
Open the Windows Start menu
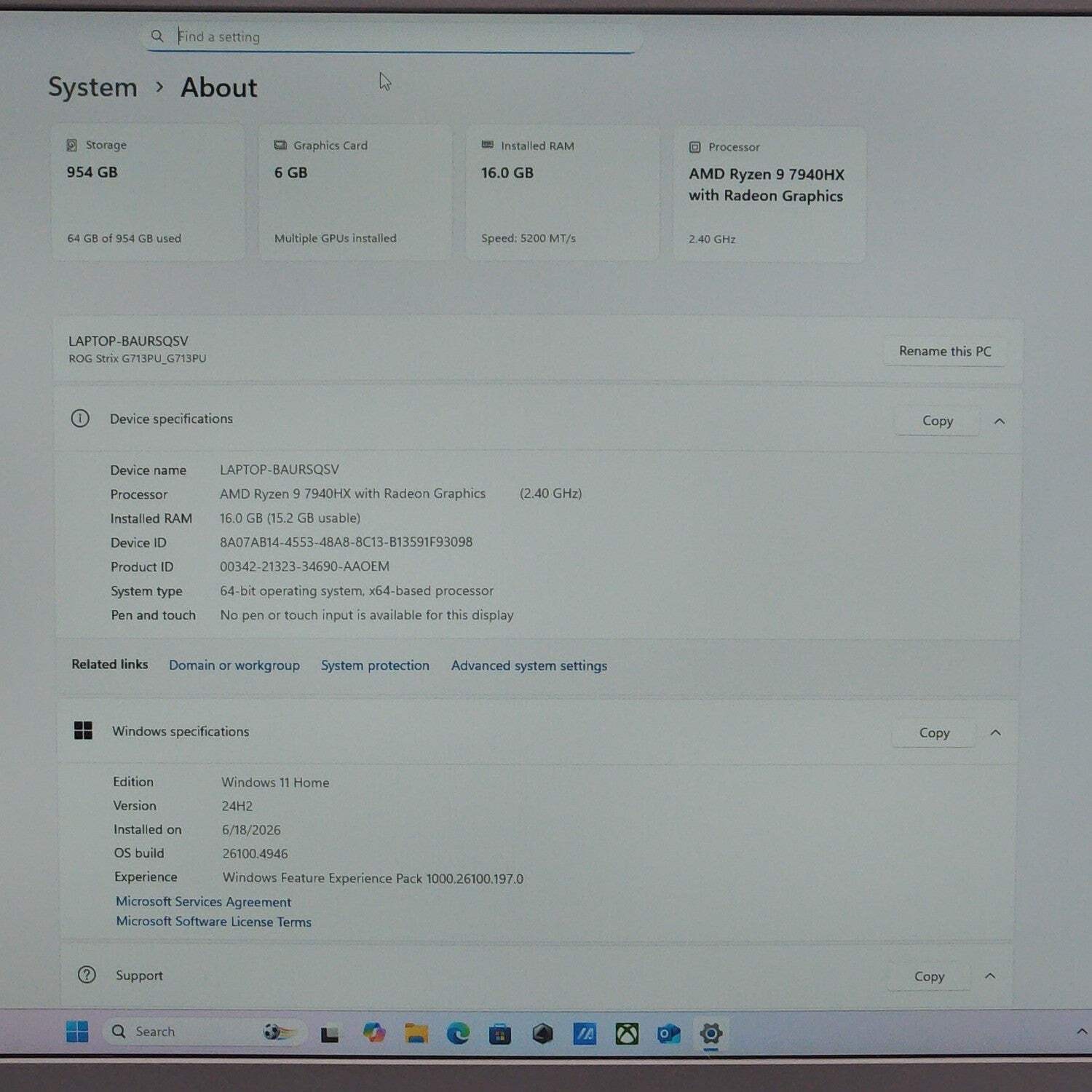[x=77, y=1032]
